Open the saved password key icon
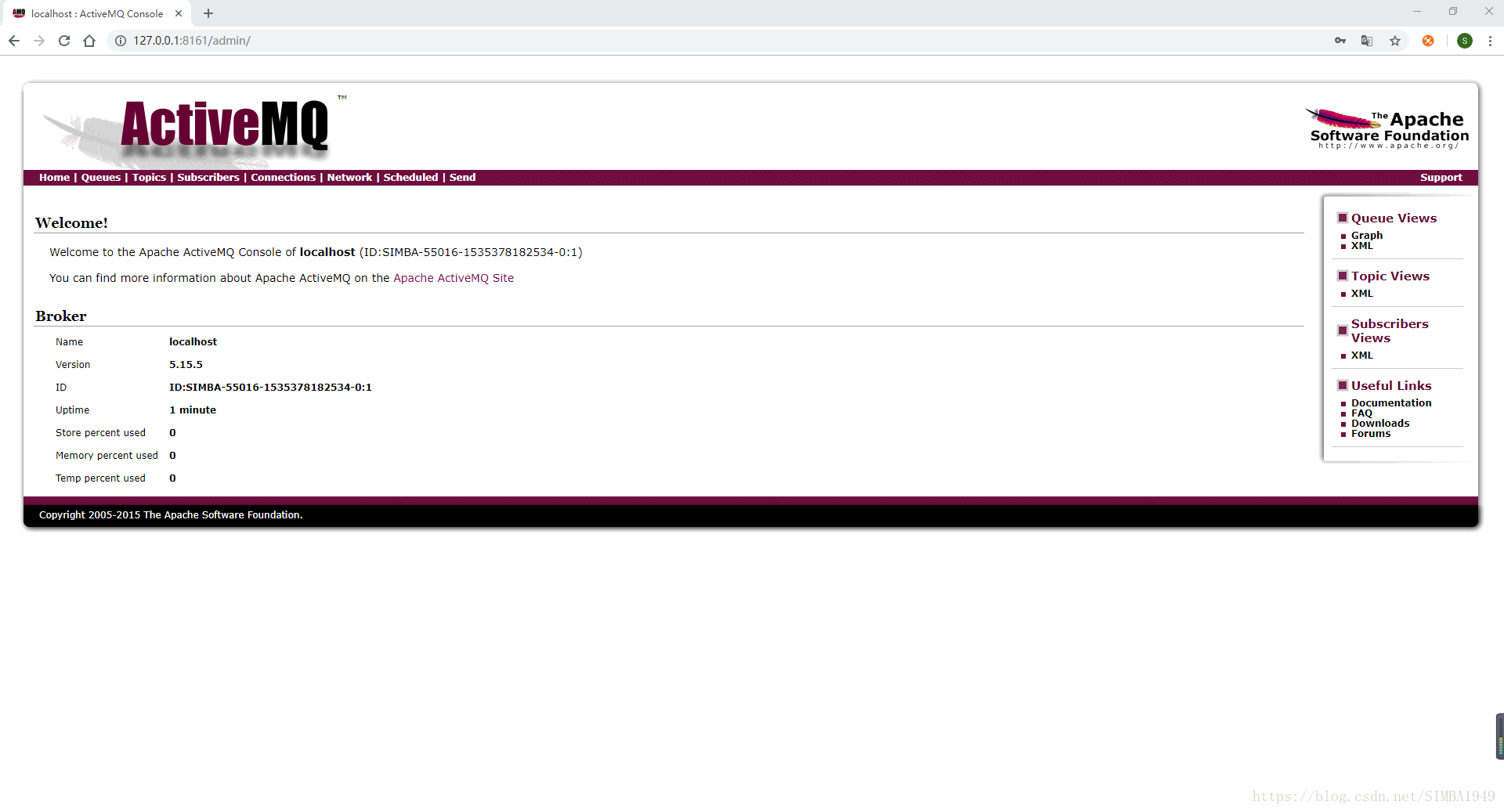Screen dimensions: 1504x812 pos(1340,41)
